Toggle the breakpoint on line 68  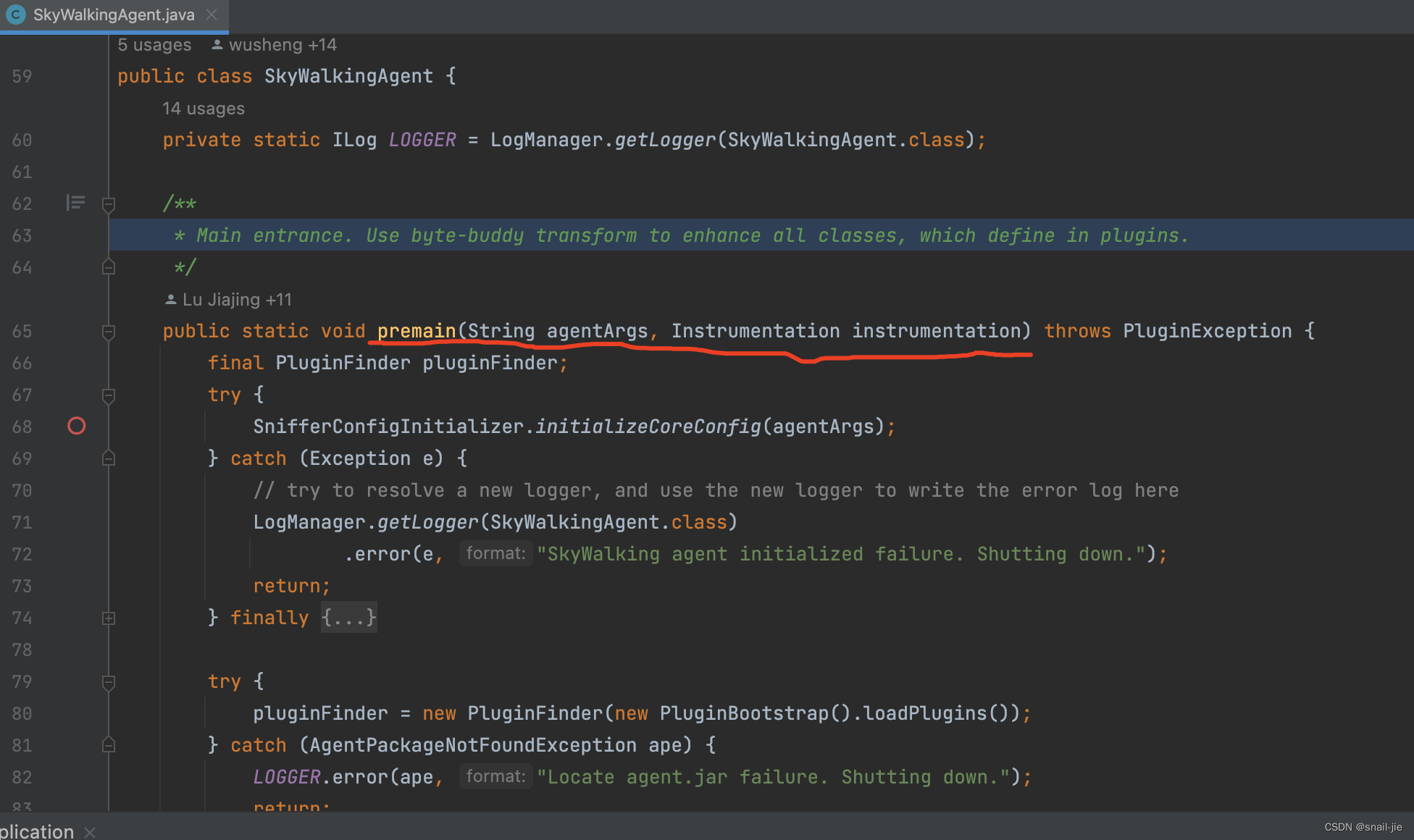pos(76,426)
